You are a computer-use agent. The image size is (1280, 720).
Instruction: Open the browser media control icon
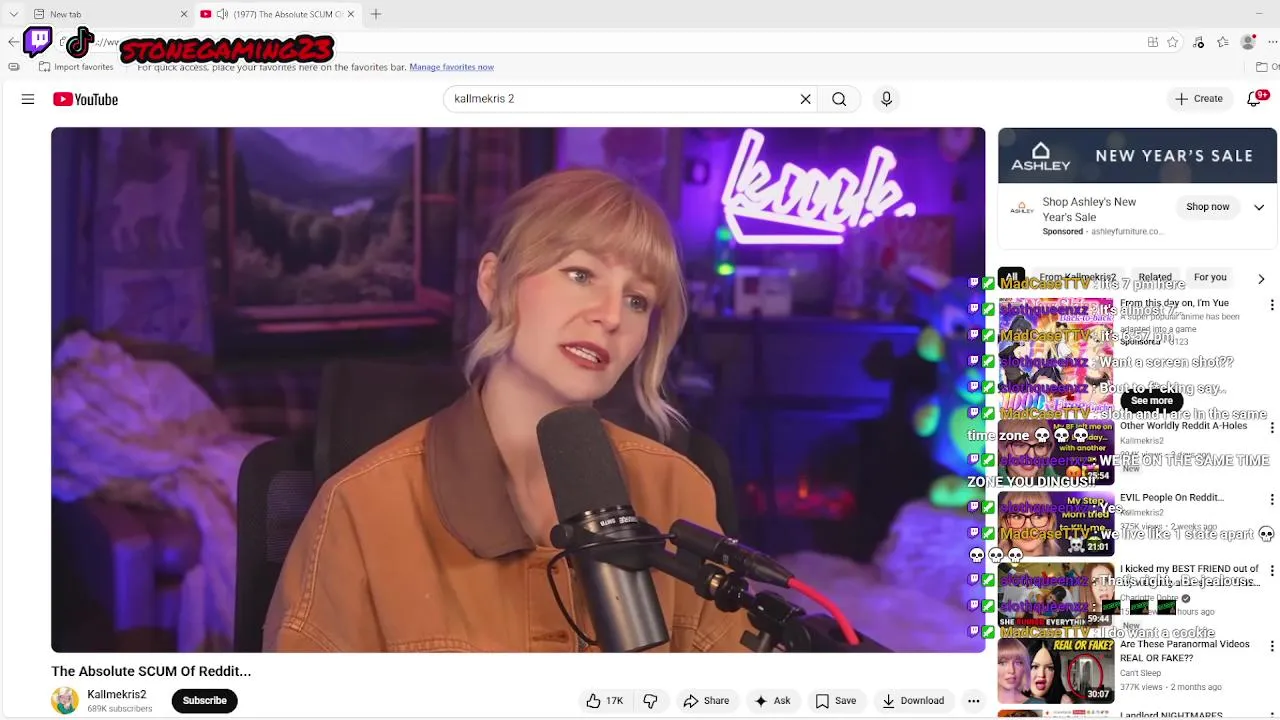(1199, 42)
